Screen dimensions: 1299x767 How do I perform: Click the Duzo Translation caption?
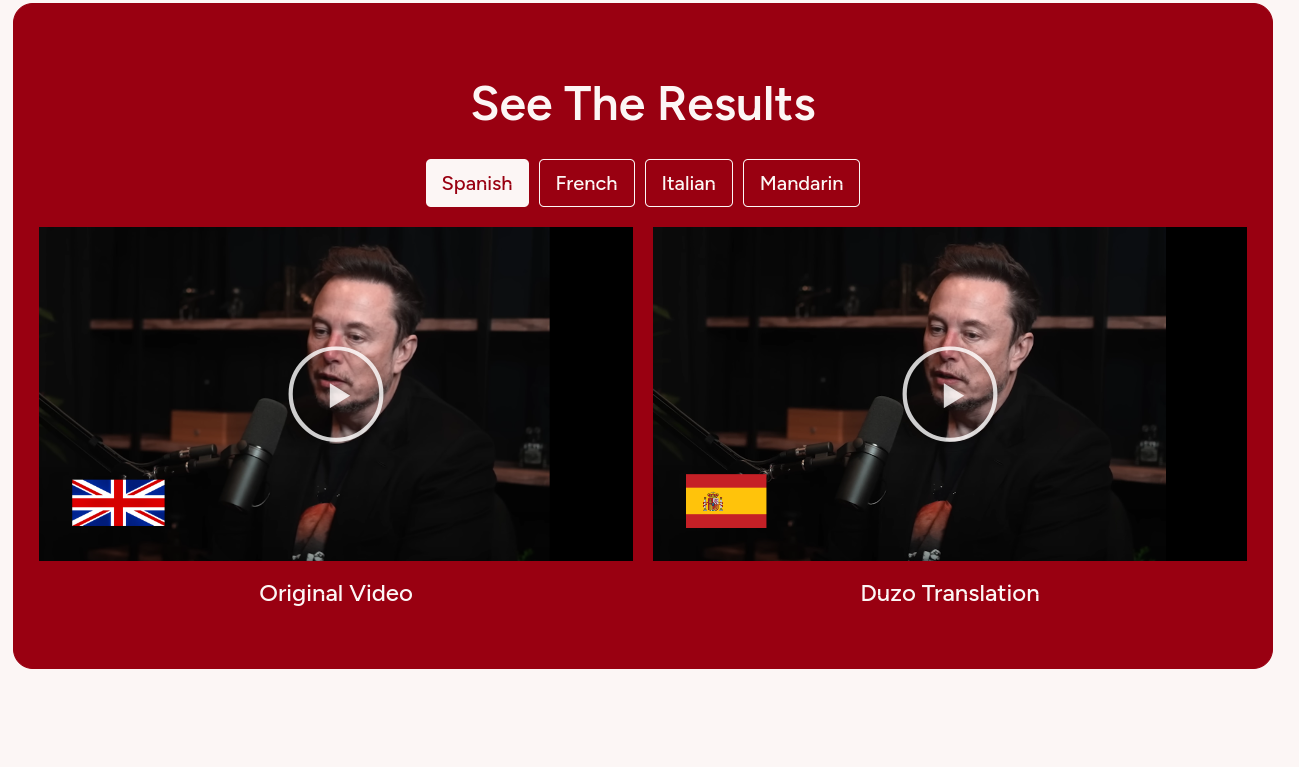(x=950, y=593)
